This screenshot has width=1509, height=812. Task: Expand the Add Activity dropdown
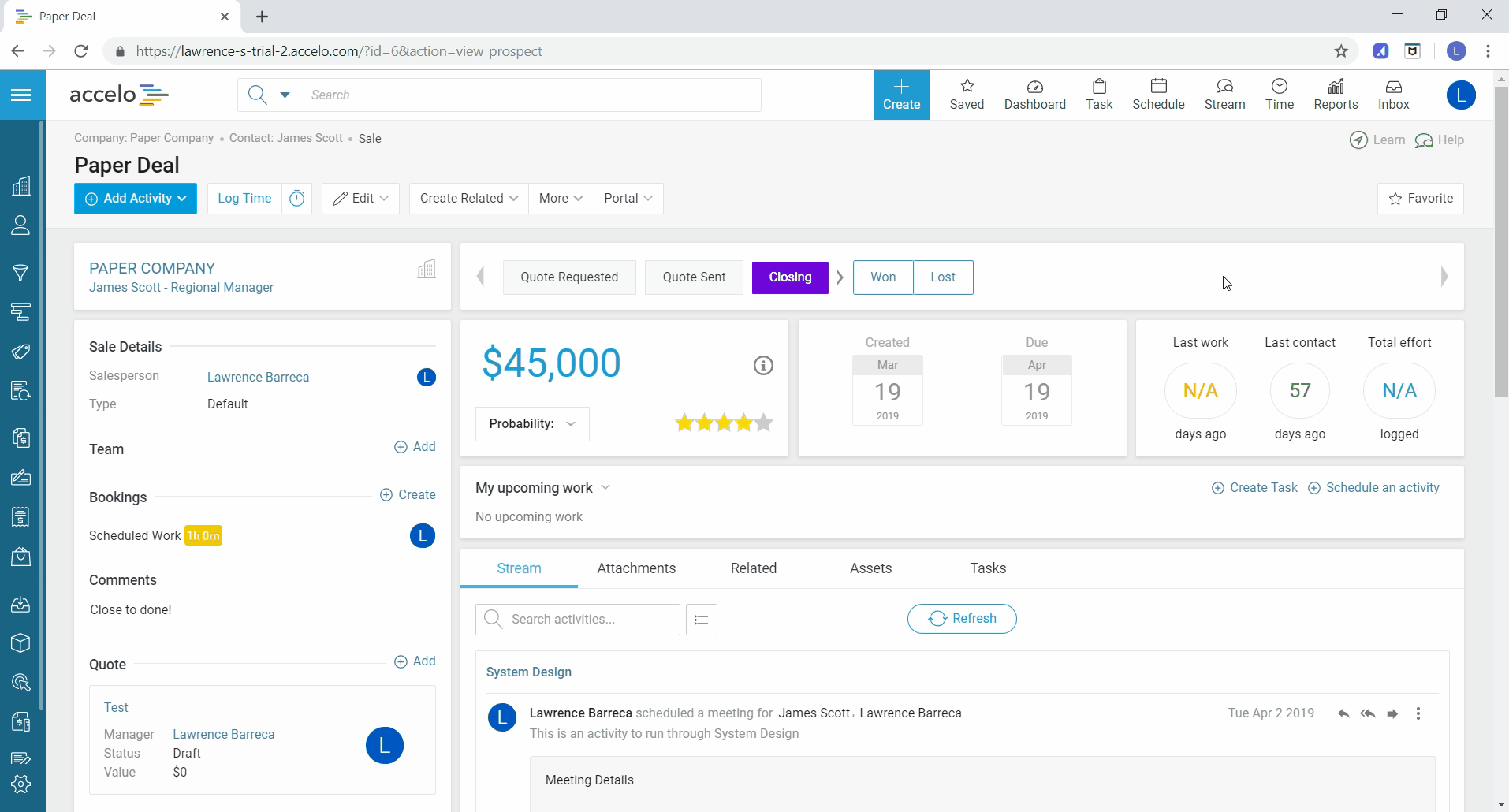tap(136, 199)
